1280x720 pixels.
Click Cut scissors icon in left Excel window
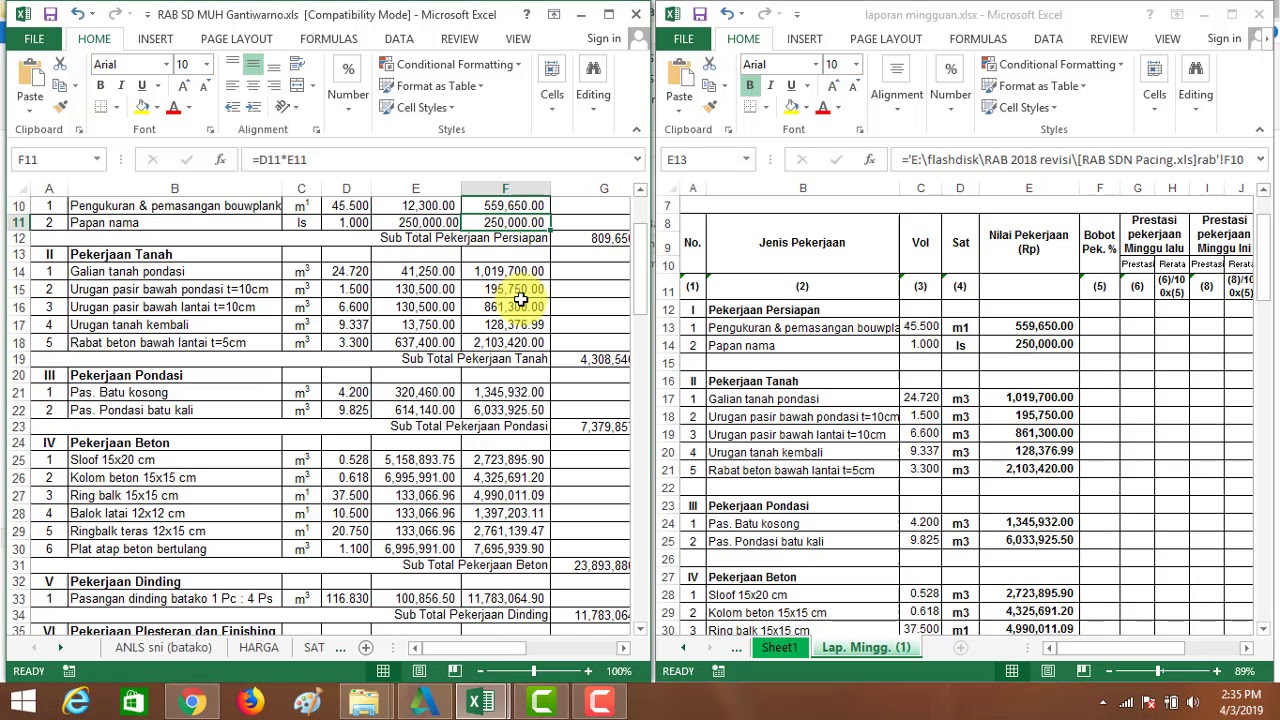tap(60, 64)
